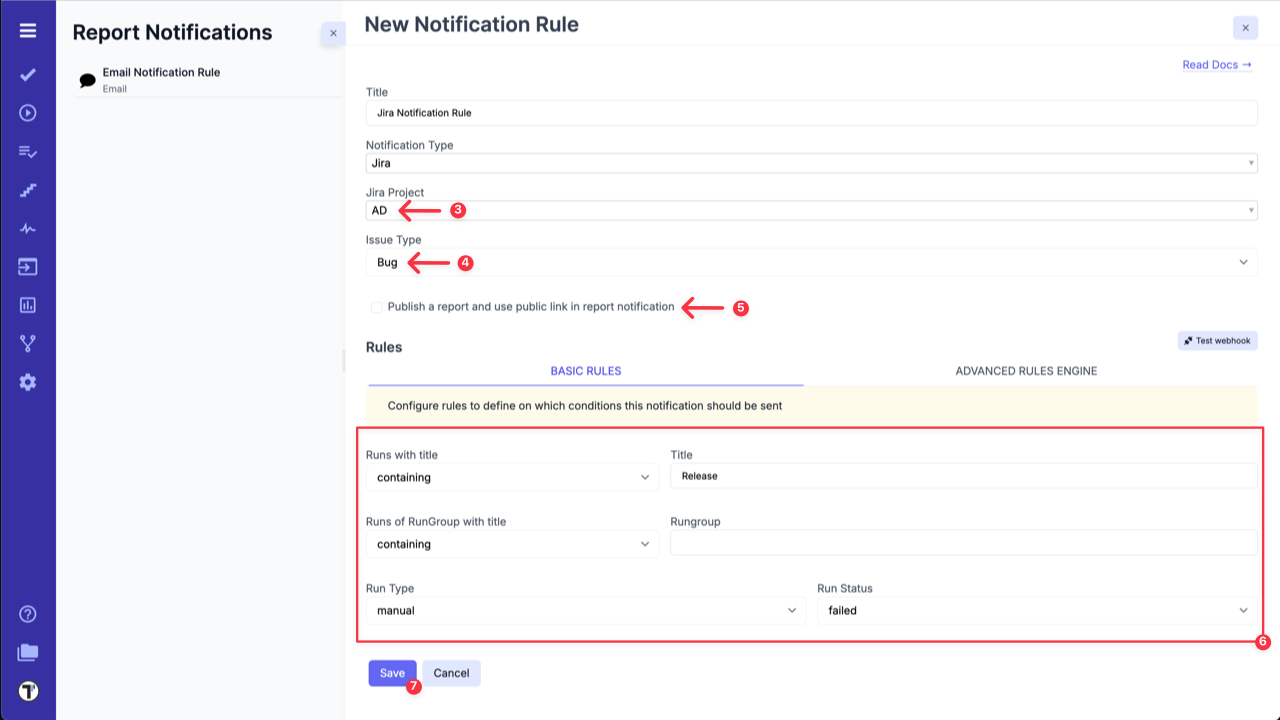Screen dimensions: 1280x720
Task: Click the Test webhook button
Action: [x=1217, y=340]
